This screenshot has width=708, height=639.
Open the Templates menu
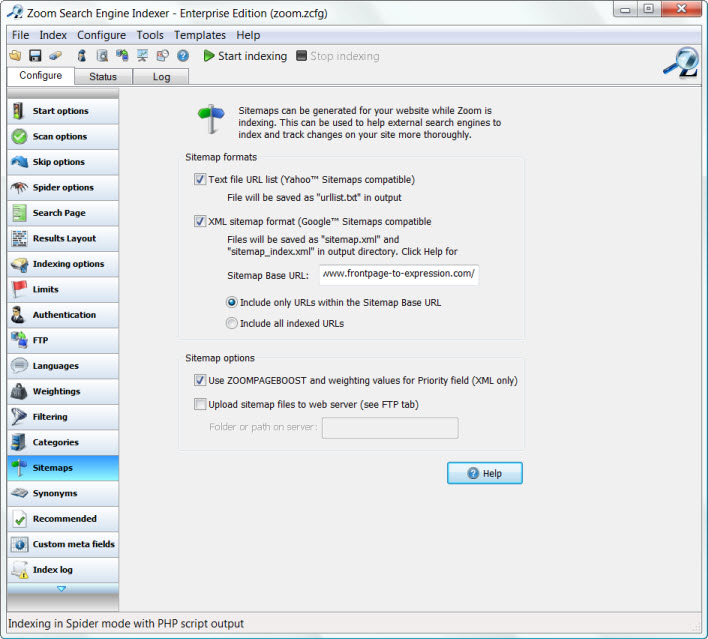pos(200,35)
